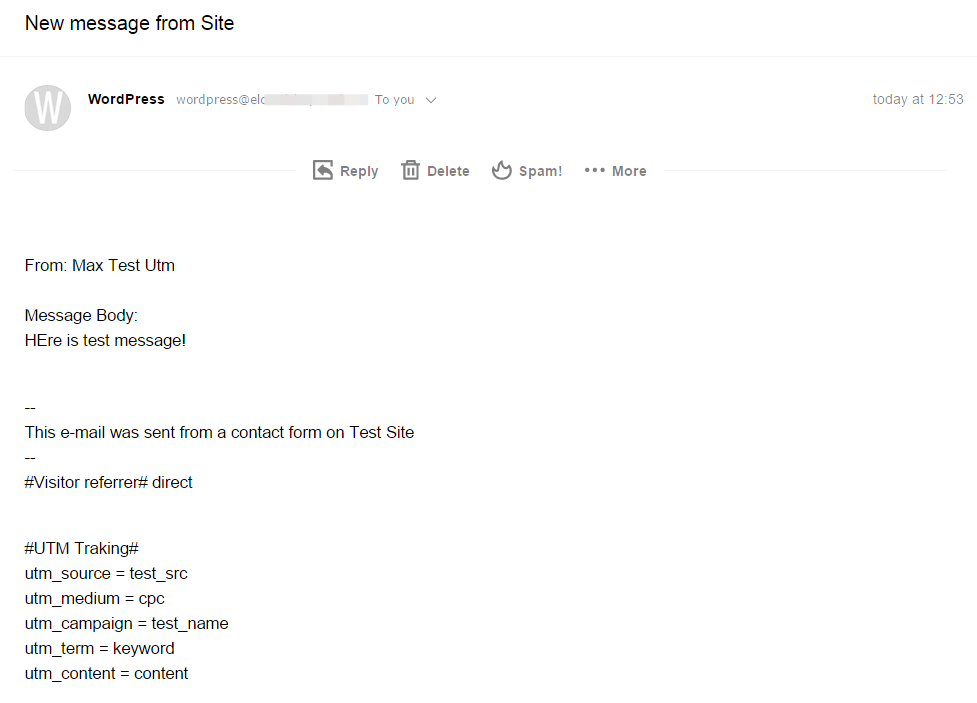Click the '#Visitor referrer# direct' line
The height and width of the screenshot is (703, 977).
[108, 482]
